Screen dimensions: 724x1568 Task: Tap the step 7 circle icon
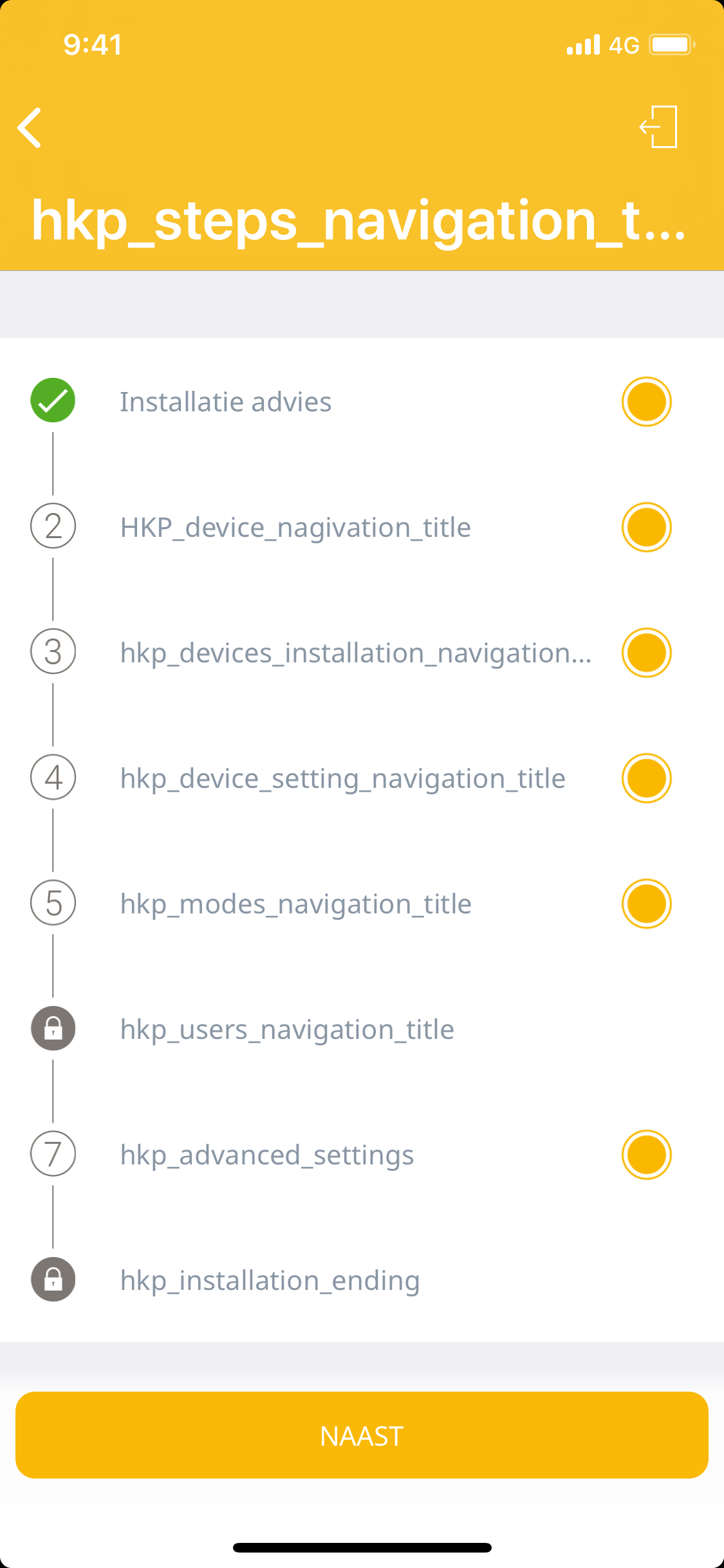point(53,1153)
